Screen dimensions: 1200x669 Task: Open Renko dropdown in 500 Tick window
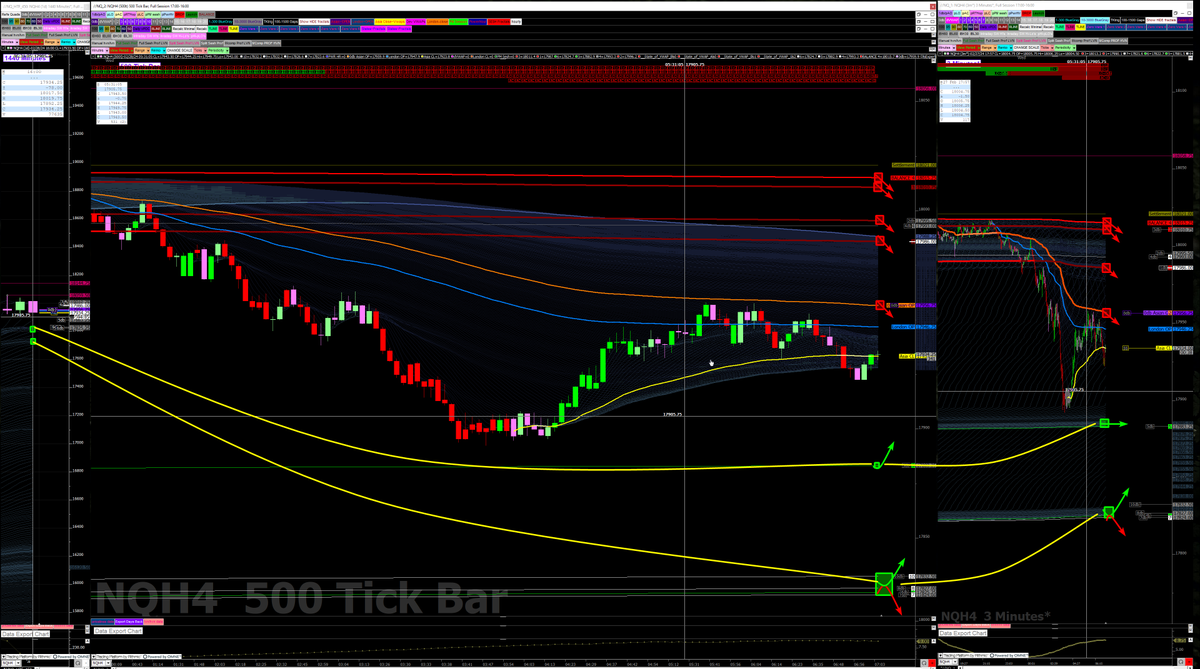(x=158, y=51)
